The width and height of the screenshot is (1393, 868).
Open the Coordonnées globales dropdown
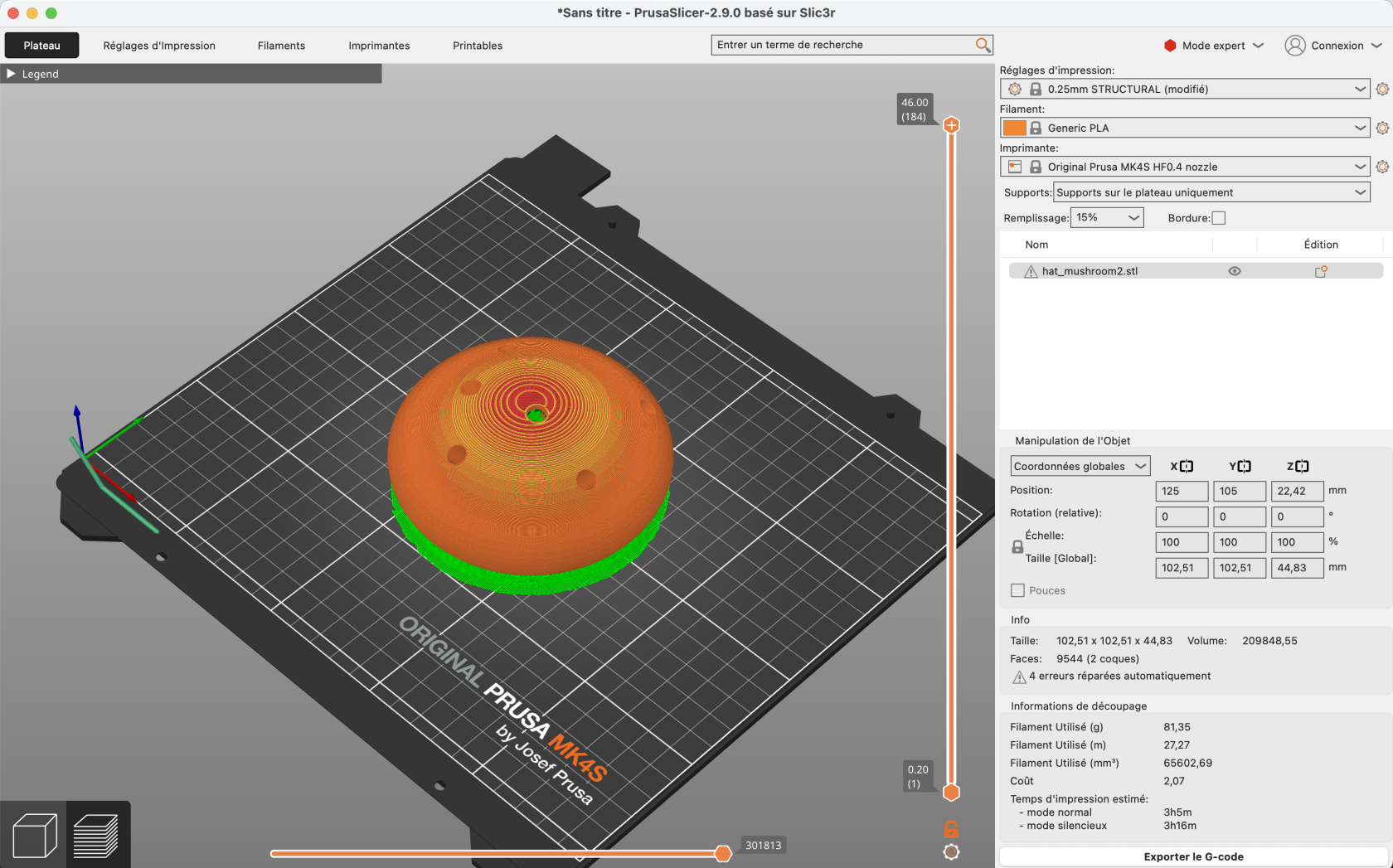tap(1080, 466)
